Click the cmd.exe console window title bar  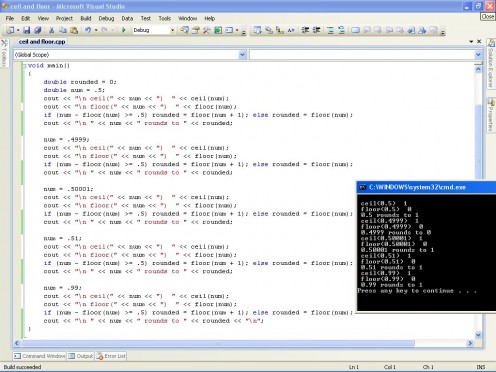click(426, 187)
